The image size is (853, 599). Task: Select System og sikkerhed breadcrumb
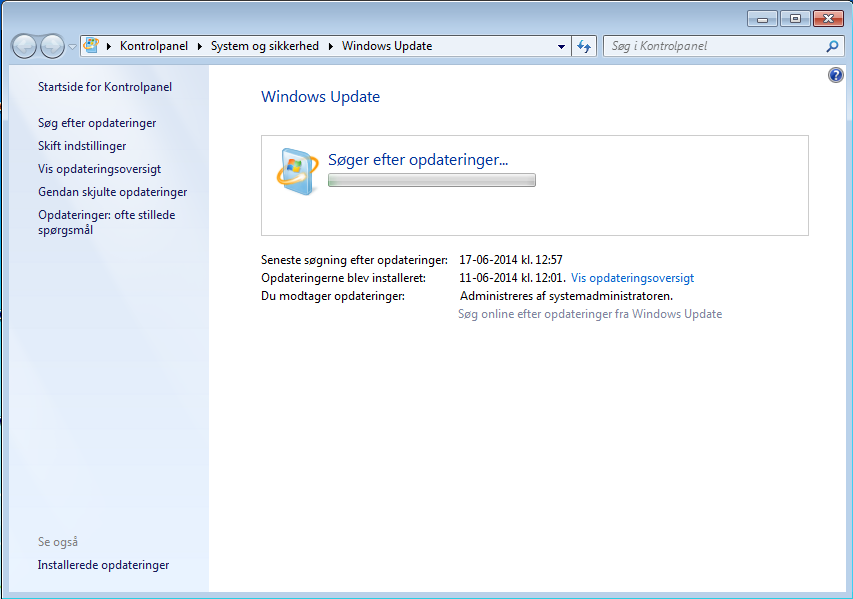click(265, 46)
